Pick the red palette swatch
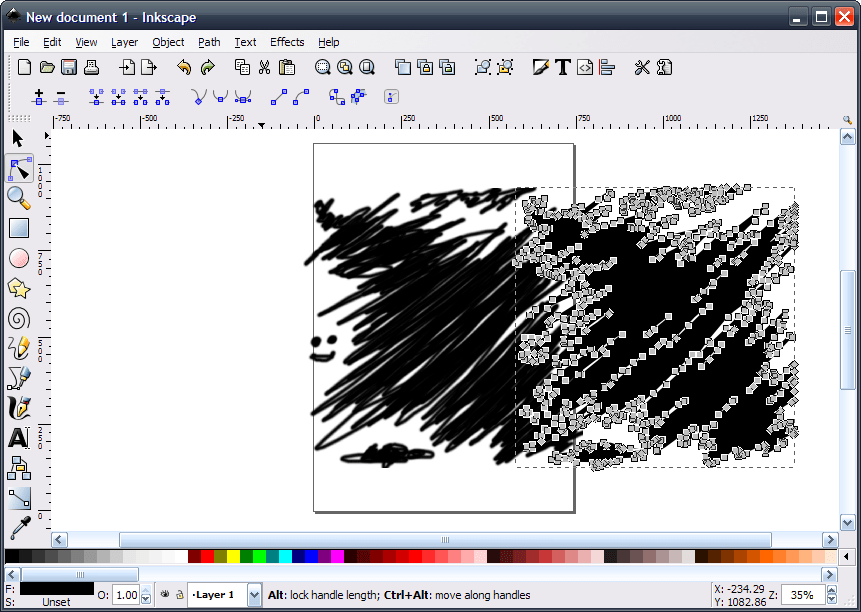The height and width of the screenshot is (612, 861). pos(207,556)
